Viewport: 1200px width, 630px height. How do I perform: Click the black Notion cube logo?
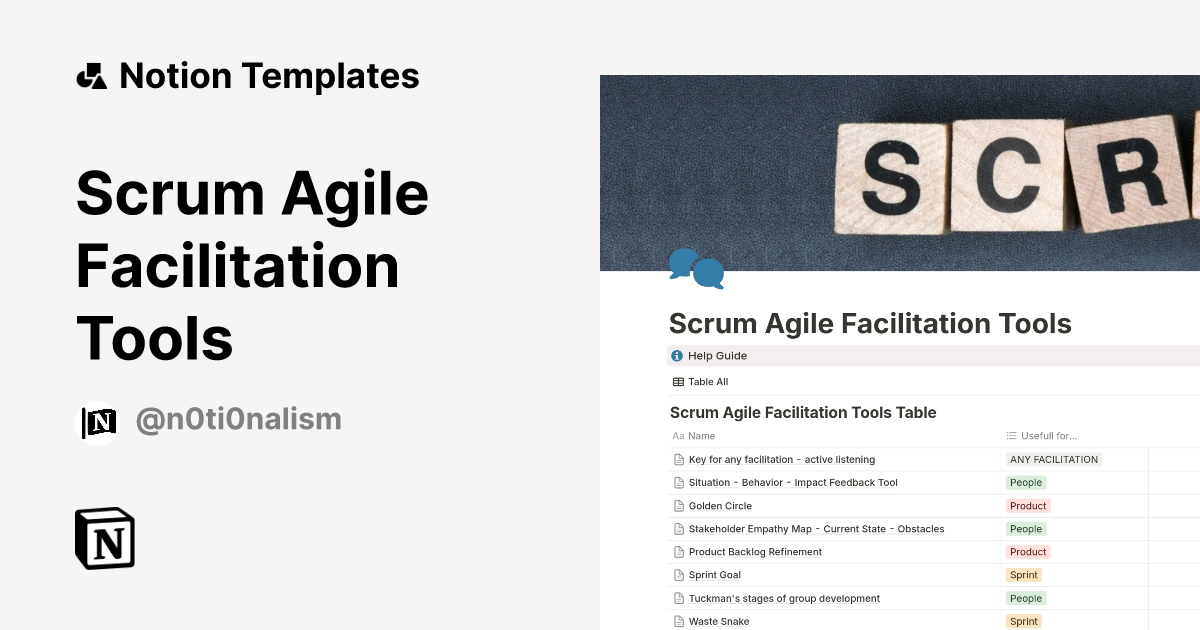105,538
